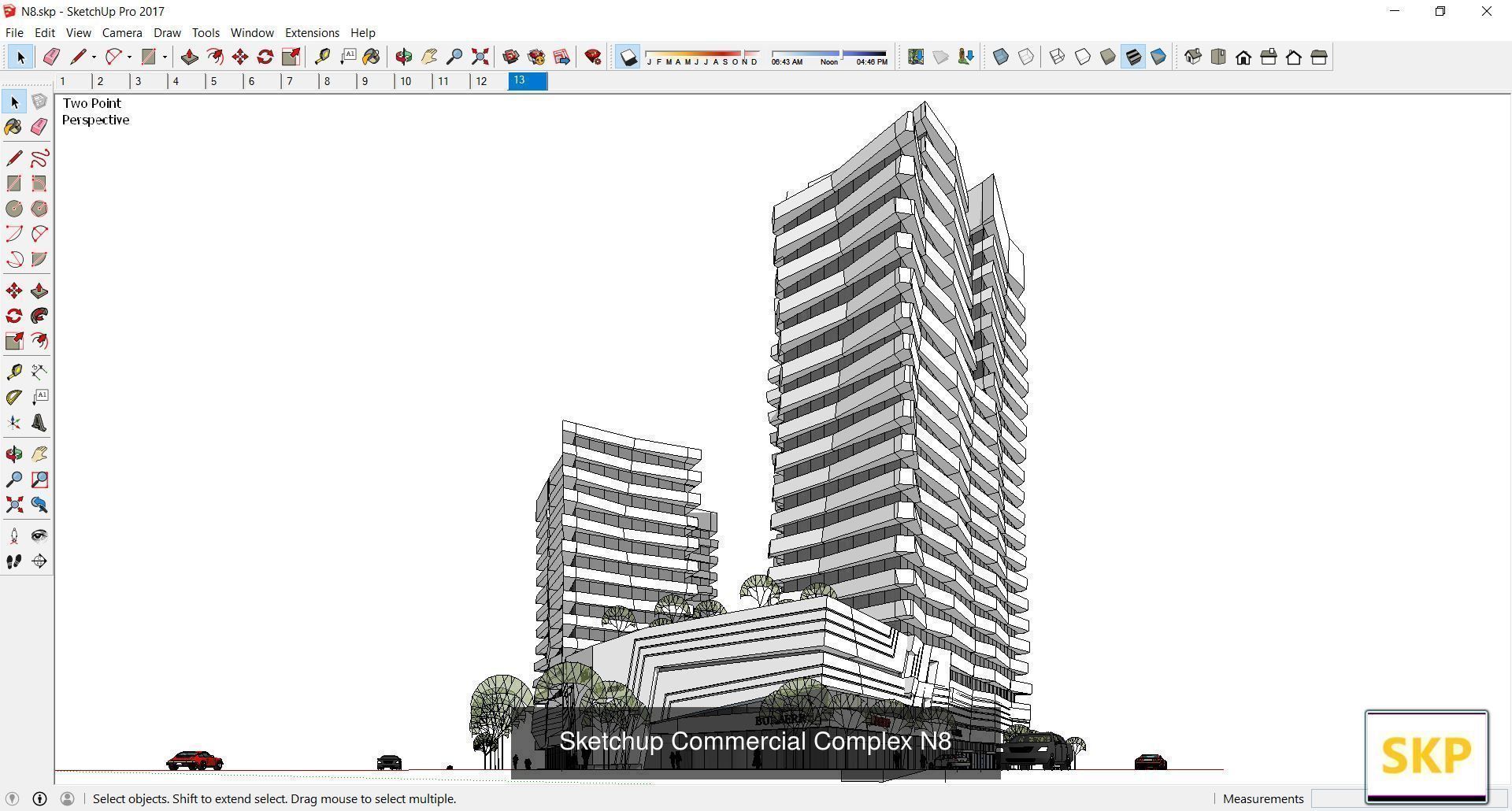Image resolution: width=1512 pixels, height=811 pixels.
Task: Enable Wireframe face style
Action: click(1057, 57)
